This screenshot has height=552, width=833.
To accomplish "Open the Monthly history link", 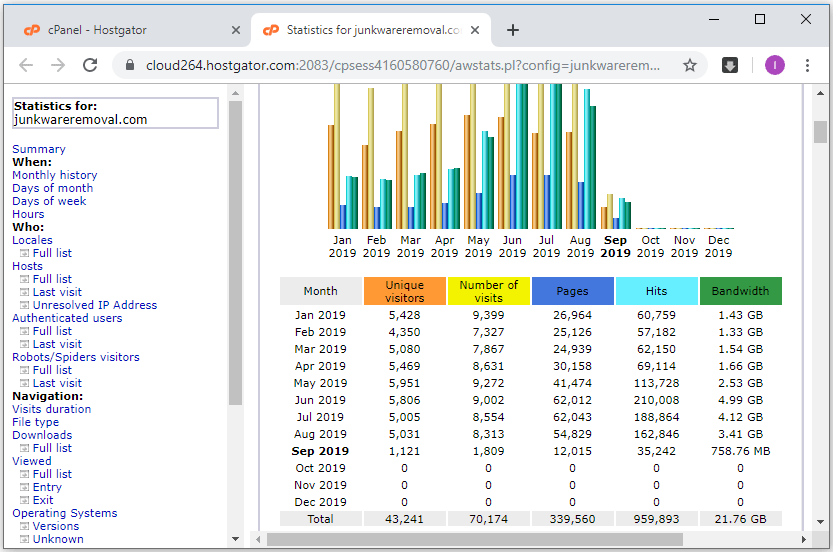I will (x=55, y=175).
